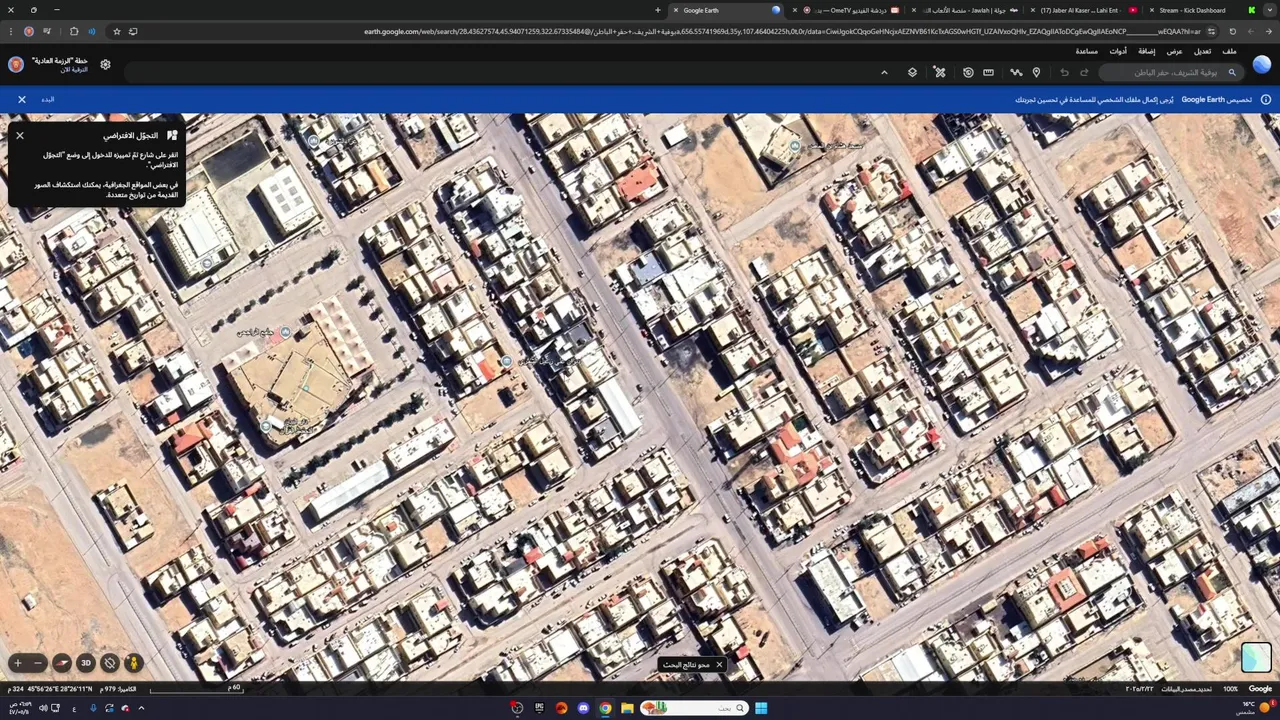The image size is (1280, 720).
Task: Open the File menu (ملف)
Action: [1229, 51]
